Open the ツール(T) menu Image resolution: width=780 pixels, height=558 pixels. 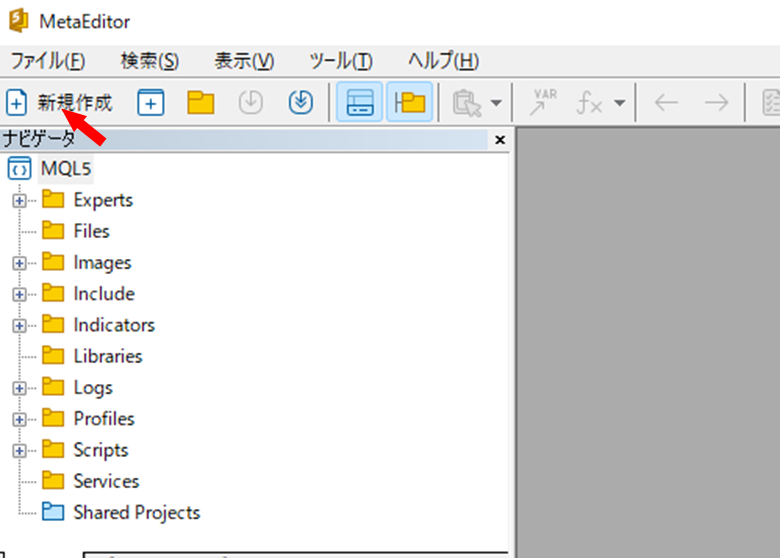point(341,61)
